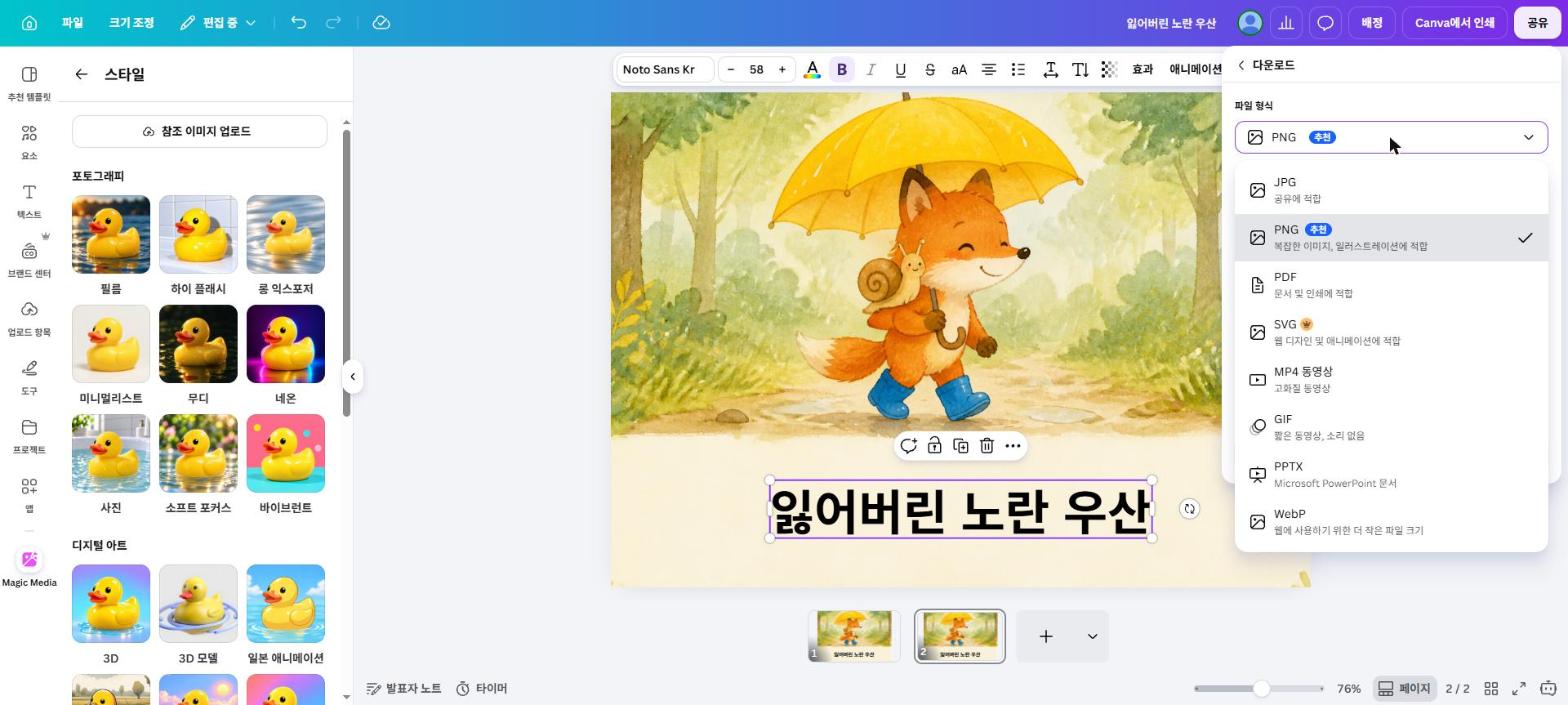This screenshot has height=705, width=1568.
Task: Collapse the side panel arrow
Action: [x=352, y=377]
